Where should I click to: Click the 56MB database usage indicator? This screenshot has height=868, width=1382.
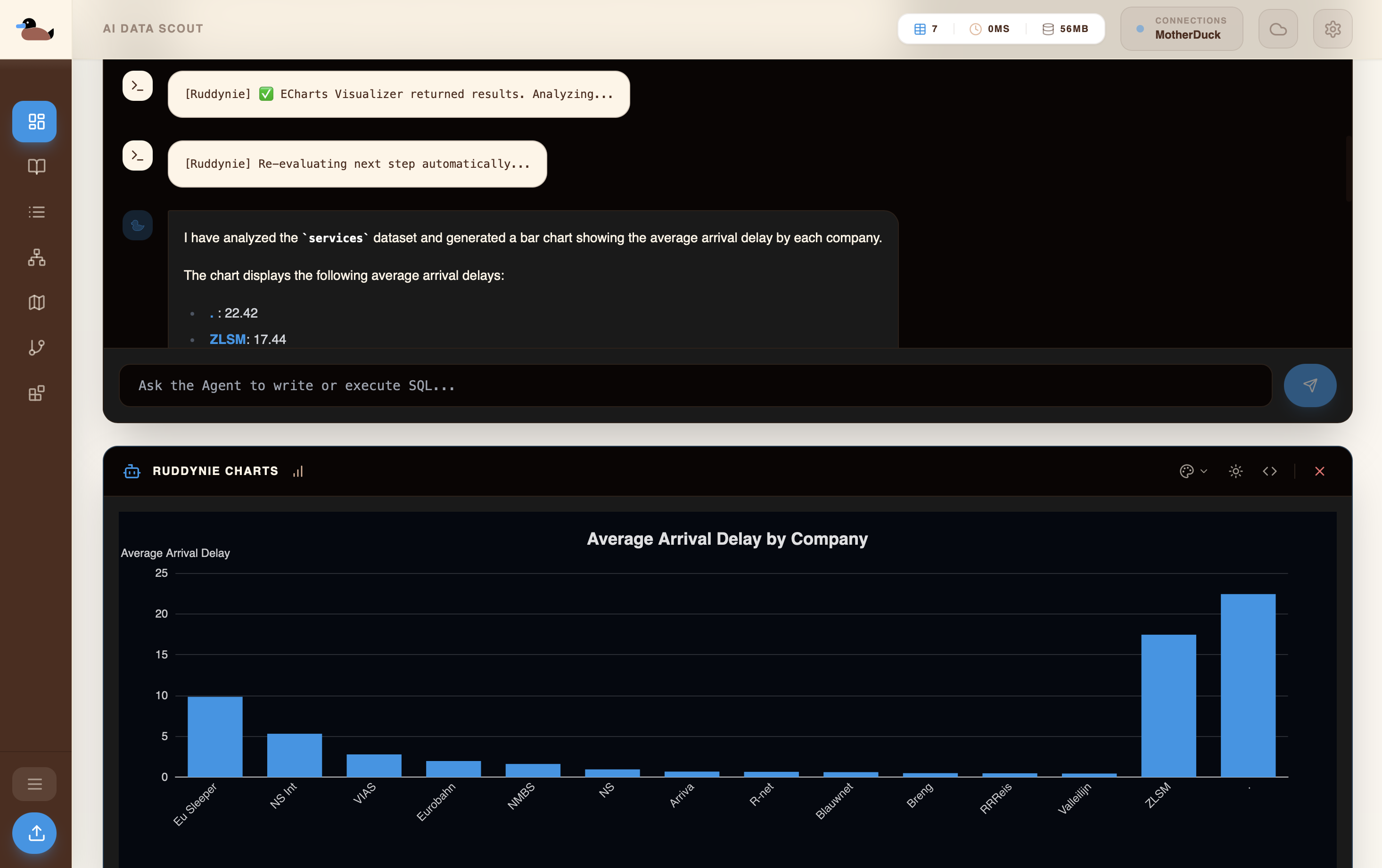point(1065,28)
